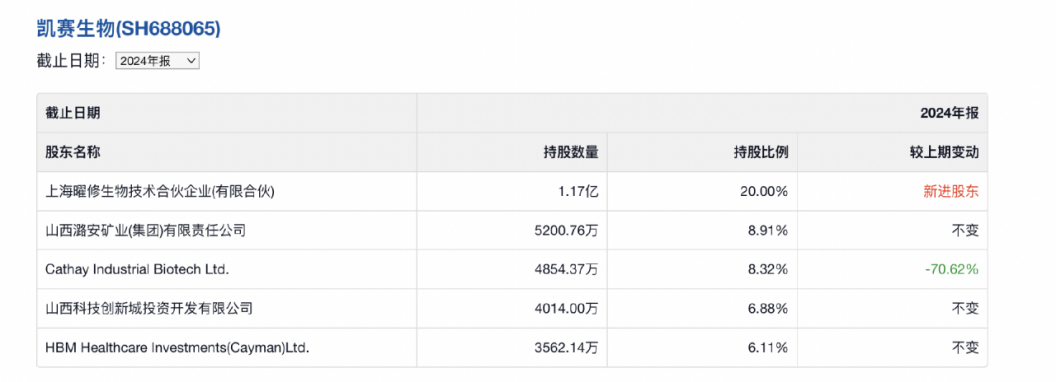Click the 凯赛生物(SH688065) stock title
The height and width of the screenshot is (382, 1056).
click(129, 28)
